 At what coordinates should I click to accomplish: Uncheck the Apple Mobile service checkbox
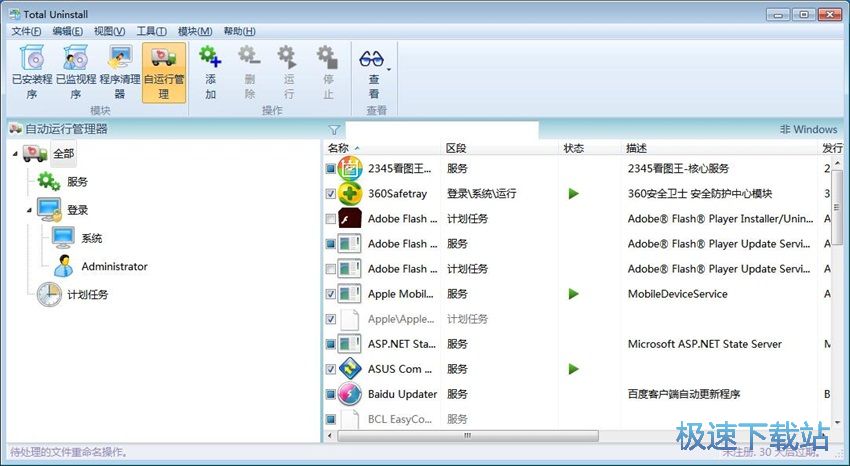coord(331,294)
